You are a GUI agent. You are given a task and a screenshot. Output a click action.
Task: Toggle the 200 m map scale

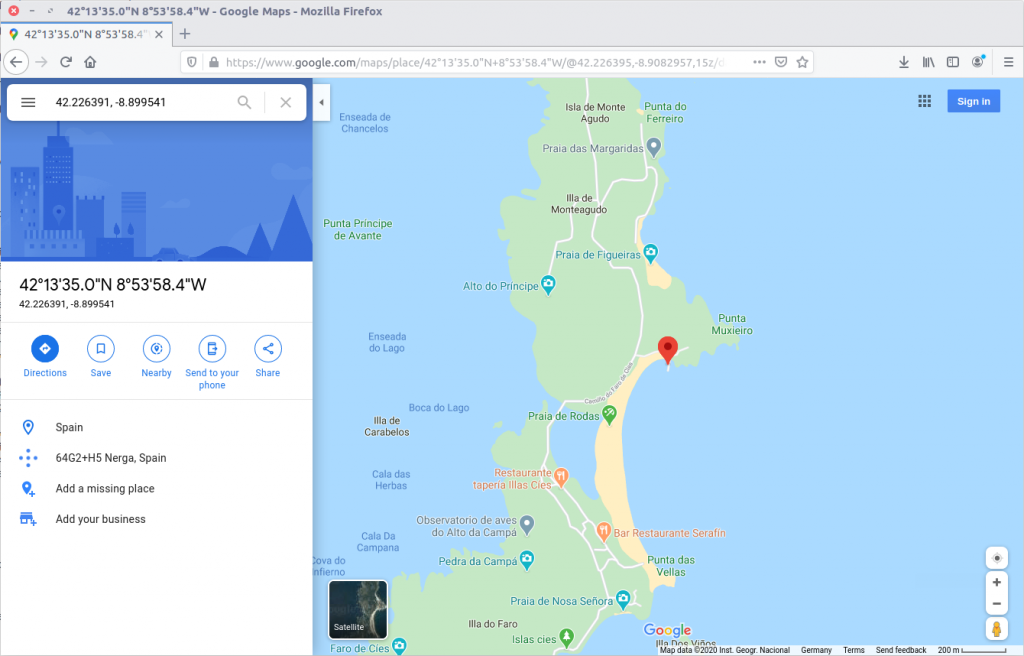point(972,650)
